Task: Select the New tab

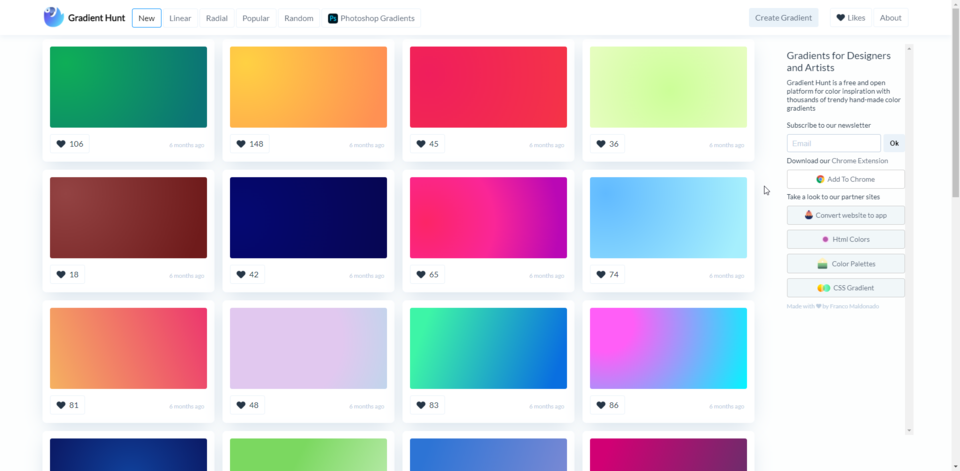Action: pos(147,18)
